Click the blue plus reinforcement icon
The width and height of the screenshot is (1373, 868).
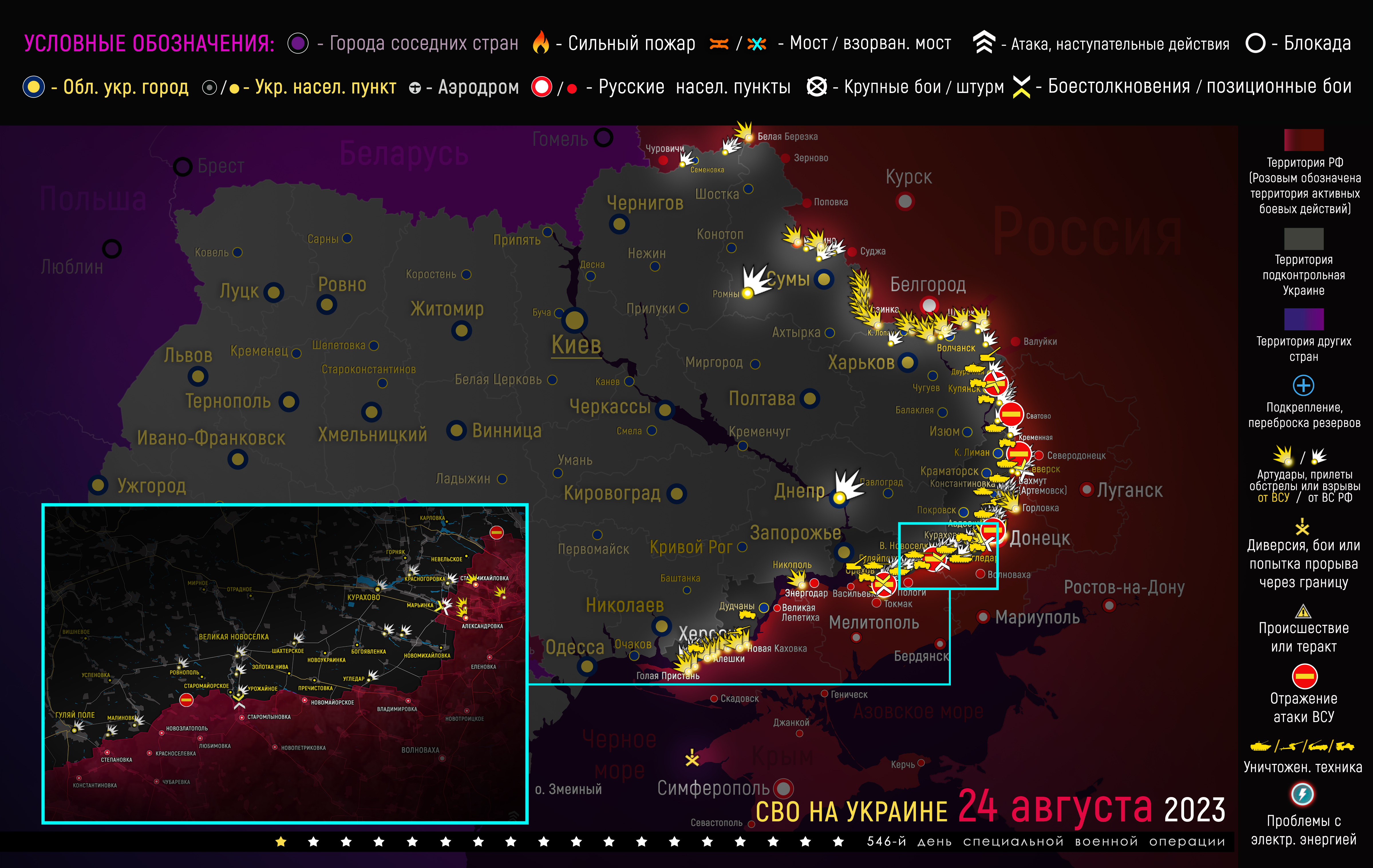tap(1303, 385)
